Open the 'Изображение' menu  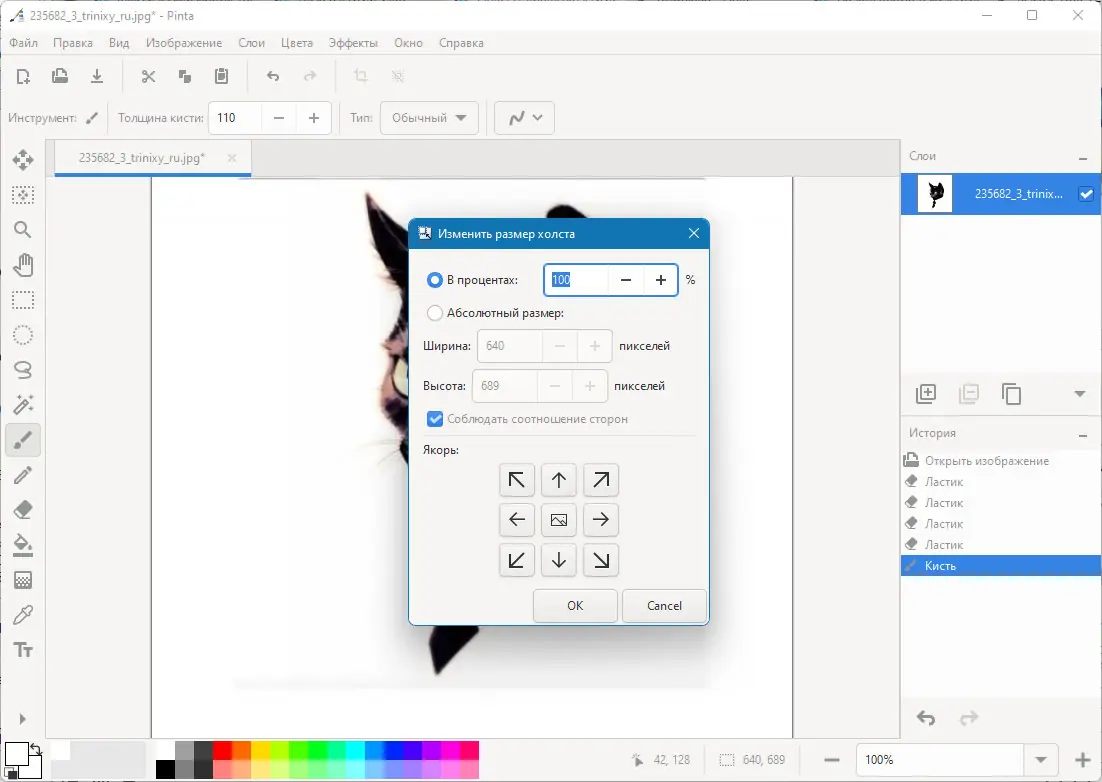coord(184,43)
